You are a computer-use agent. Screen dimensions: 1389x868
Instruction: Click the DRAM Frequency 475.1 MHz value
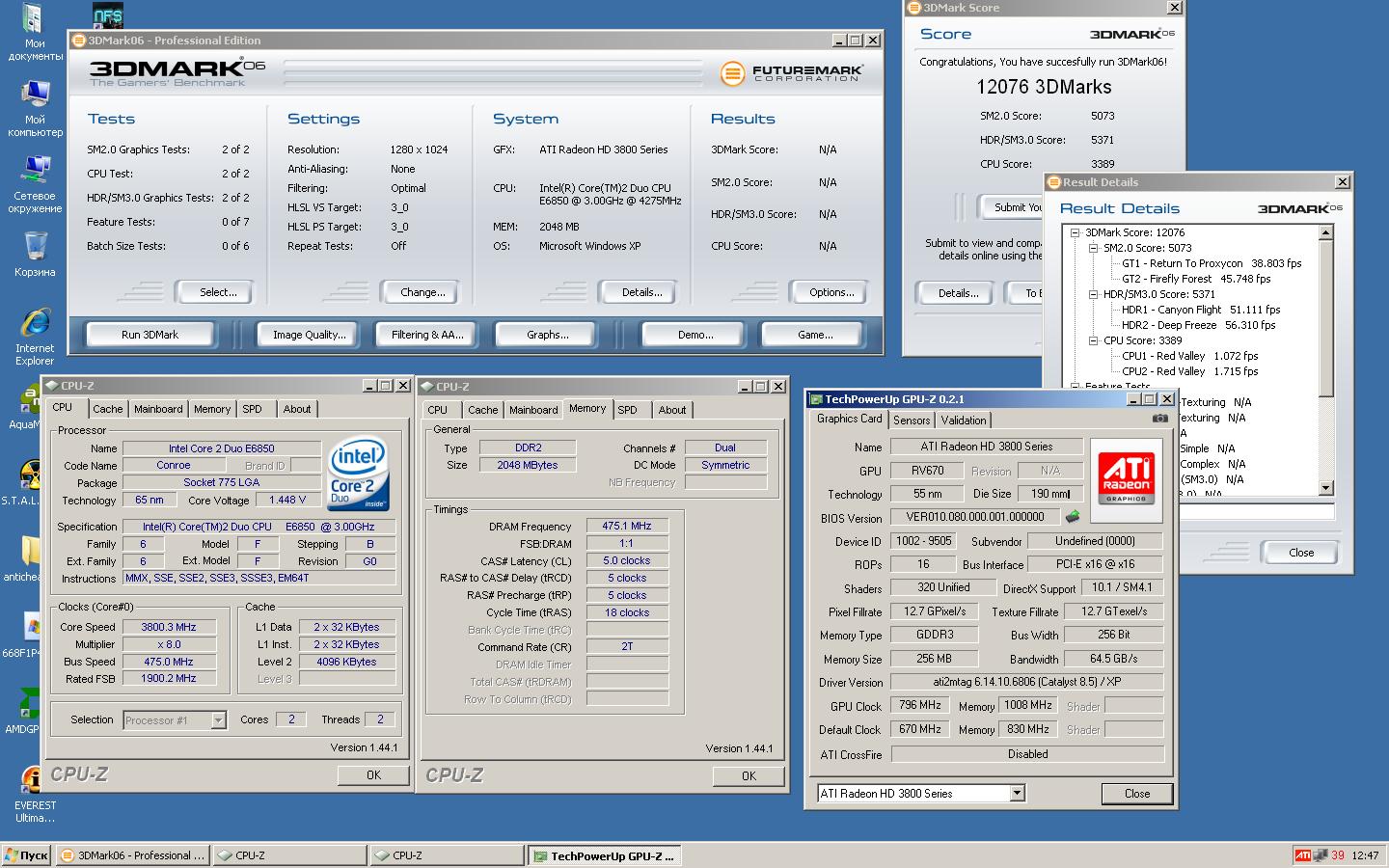(627, 527)
